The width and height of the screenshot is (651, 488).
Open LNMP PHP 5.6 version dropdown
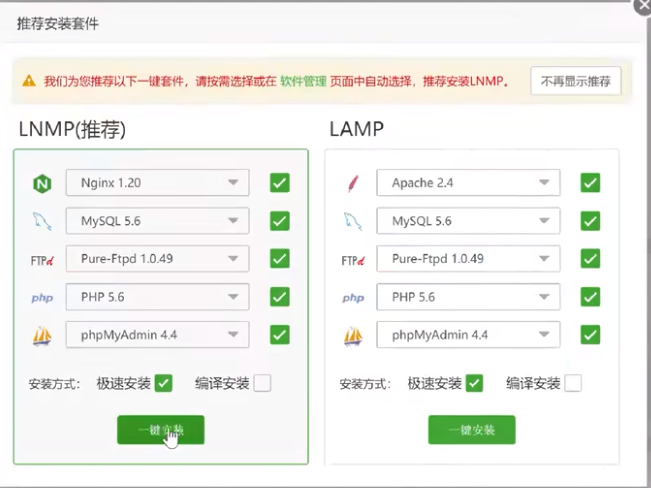click(x=157, y=297)
